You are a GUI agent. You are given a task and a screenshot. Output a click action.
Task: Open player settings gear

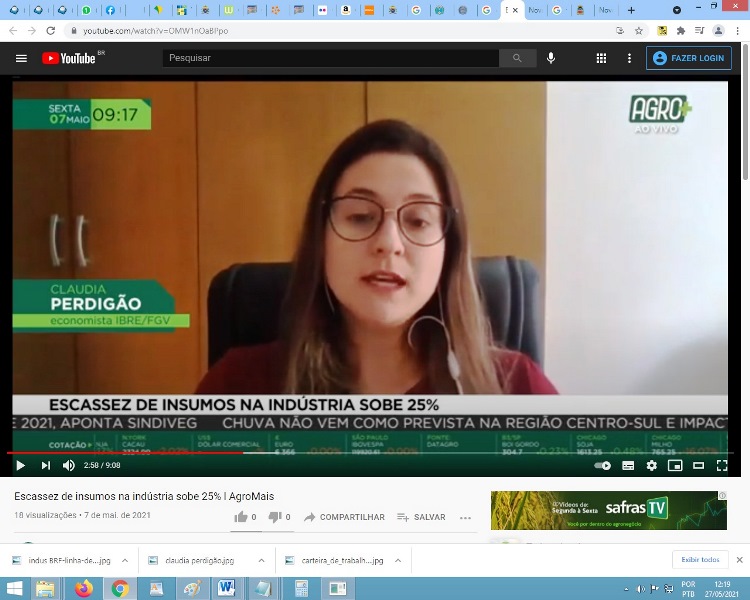(x=651, y=466)
